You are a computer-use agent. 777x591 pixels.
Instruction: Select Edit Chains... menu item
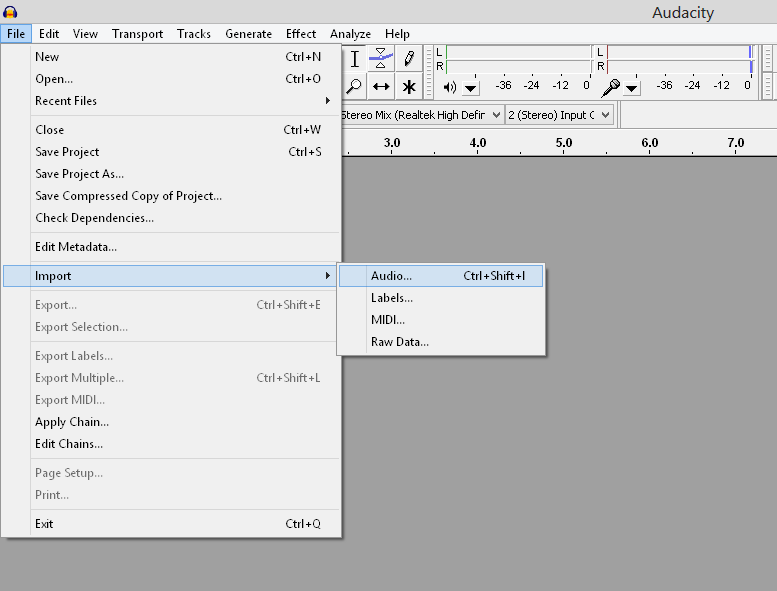coord(171,444)
